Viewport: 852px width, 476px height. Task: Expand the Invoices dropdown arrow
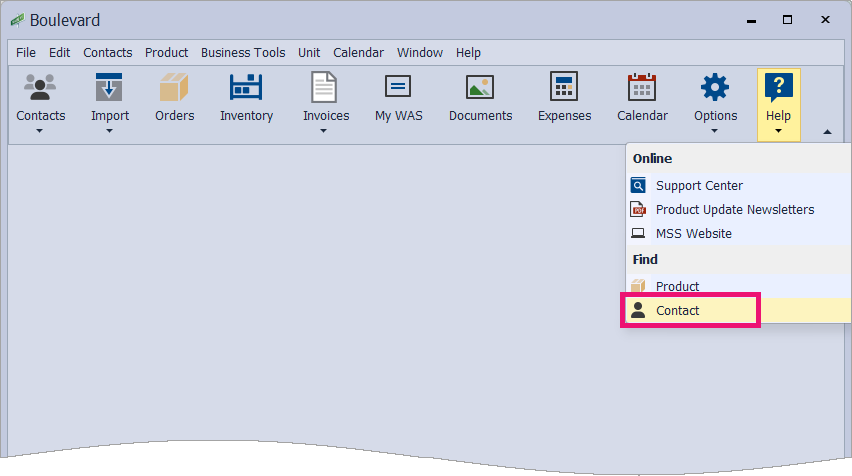[x=323, y=131]
